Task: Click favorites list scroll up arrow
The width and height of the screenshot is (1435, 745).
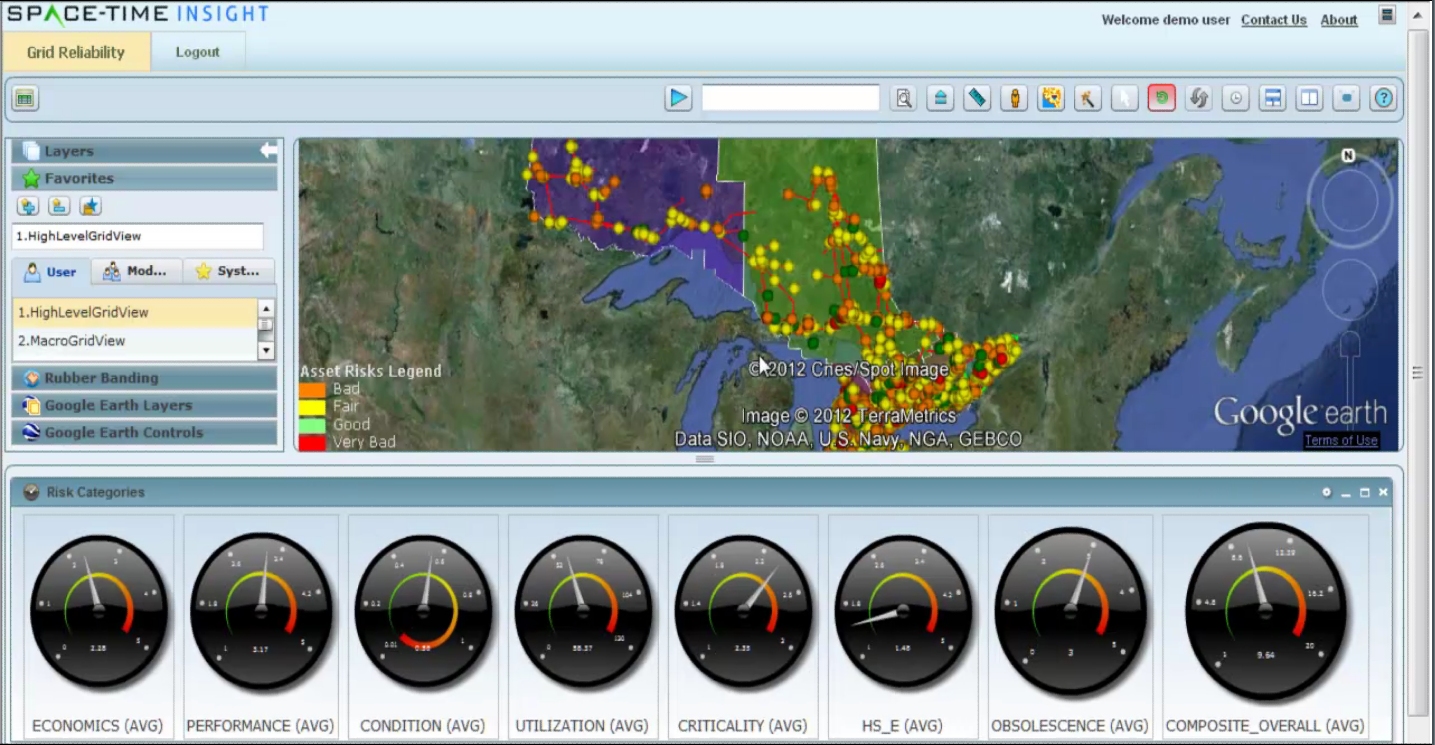Action: pyautogui.click(x=266, y=308)
